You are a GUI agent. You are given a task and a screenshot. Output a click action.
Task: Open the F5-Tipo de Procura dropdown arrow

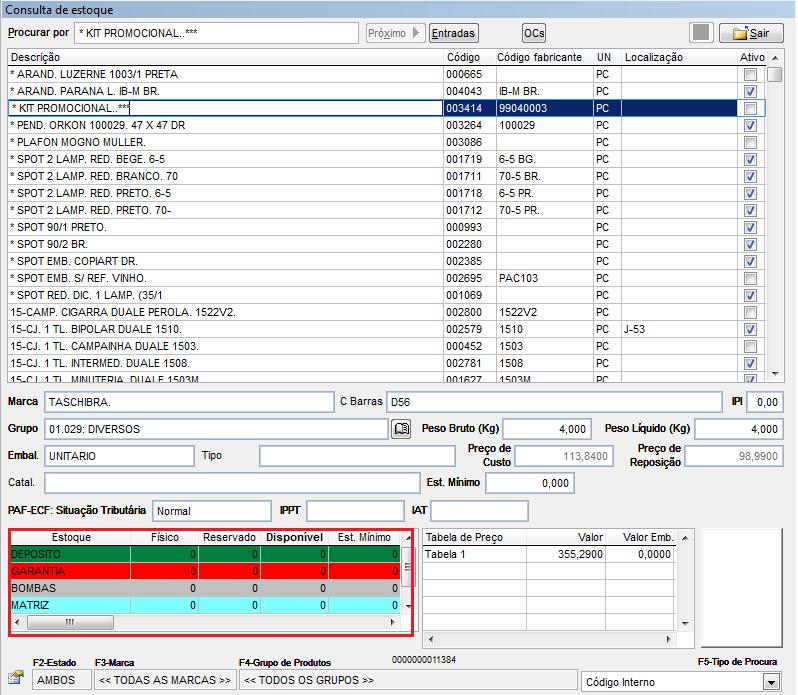coord(772,682)
